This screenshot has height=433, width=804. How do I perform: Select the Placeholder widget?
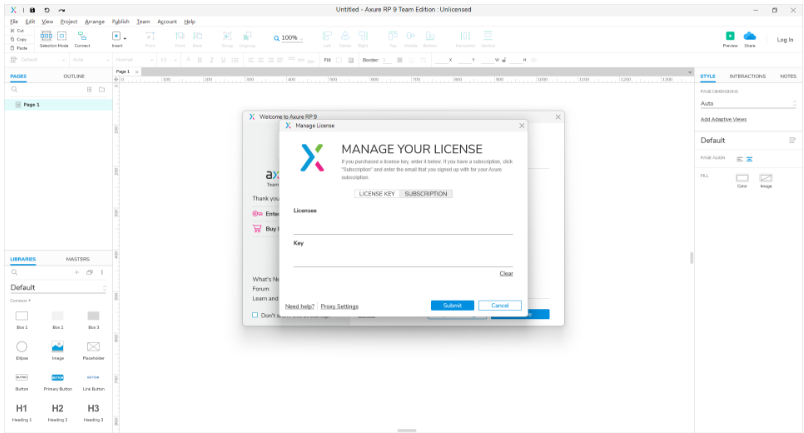93,350
